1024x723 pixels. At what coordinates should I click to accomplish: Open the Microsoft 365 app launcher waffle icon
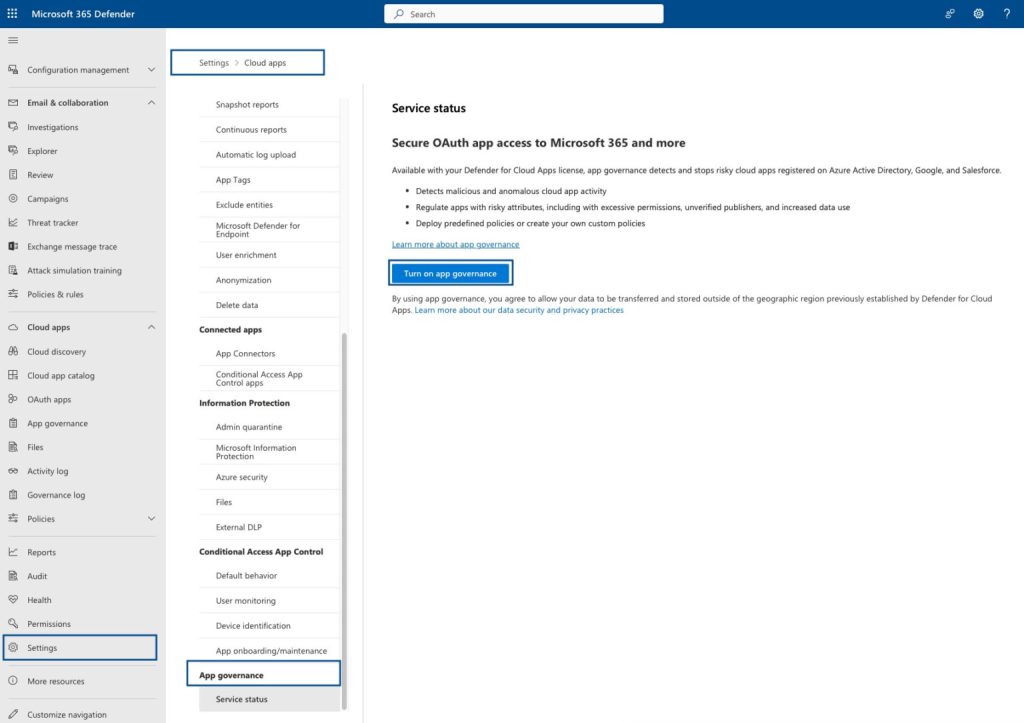pyautogui.click(x=11, y=13)
